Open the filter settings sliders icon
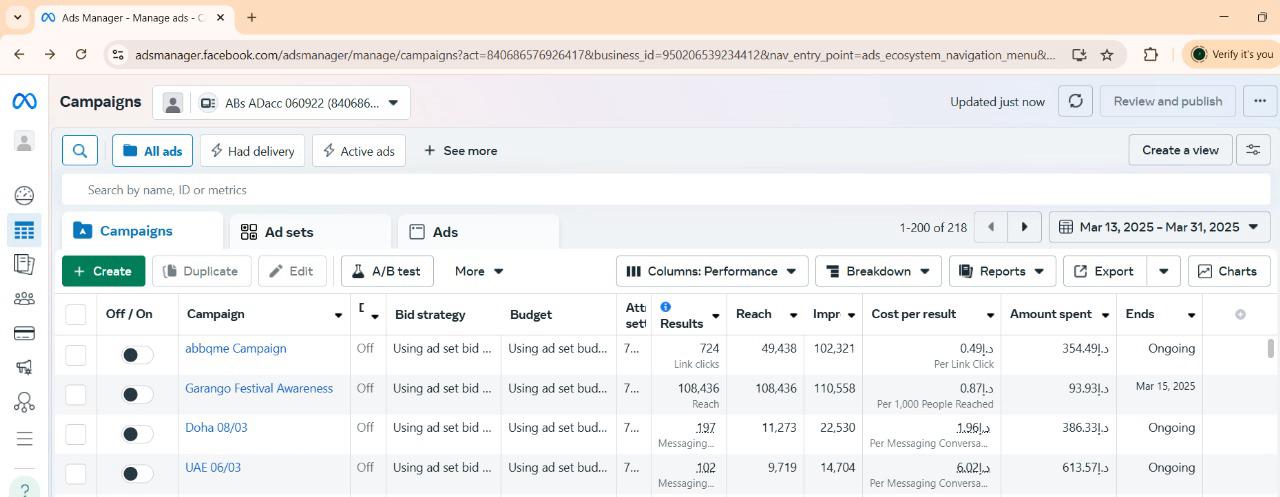 [x=1253, y=150]
